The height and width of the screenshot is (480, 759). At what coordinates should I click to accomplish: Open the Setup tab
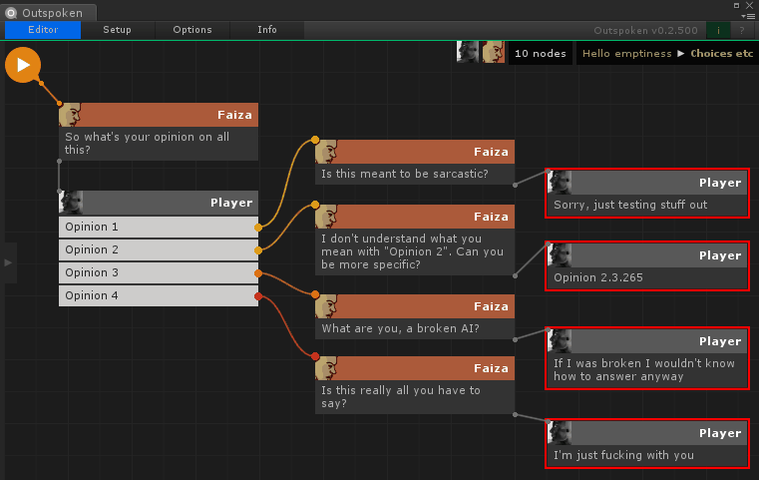[117, 30]
